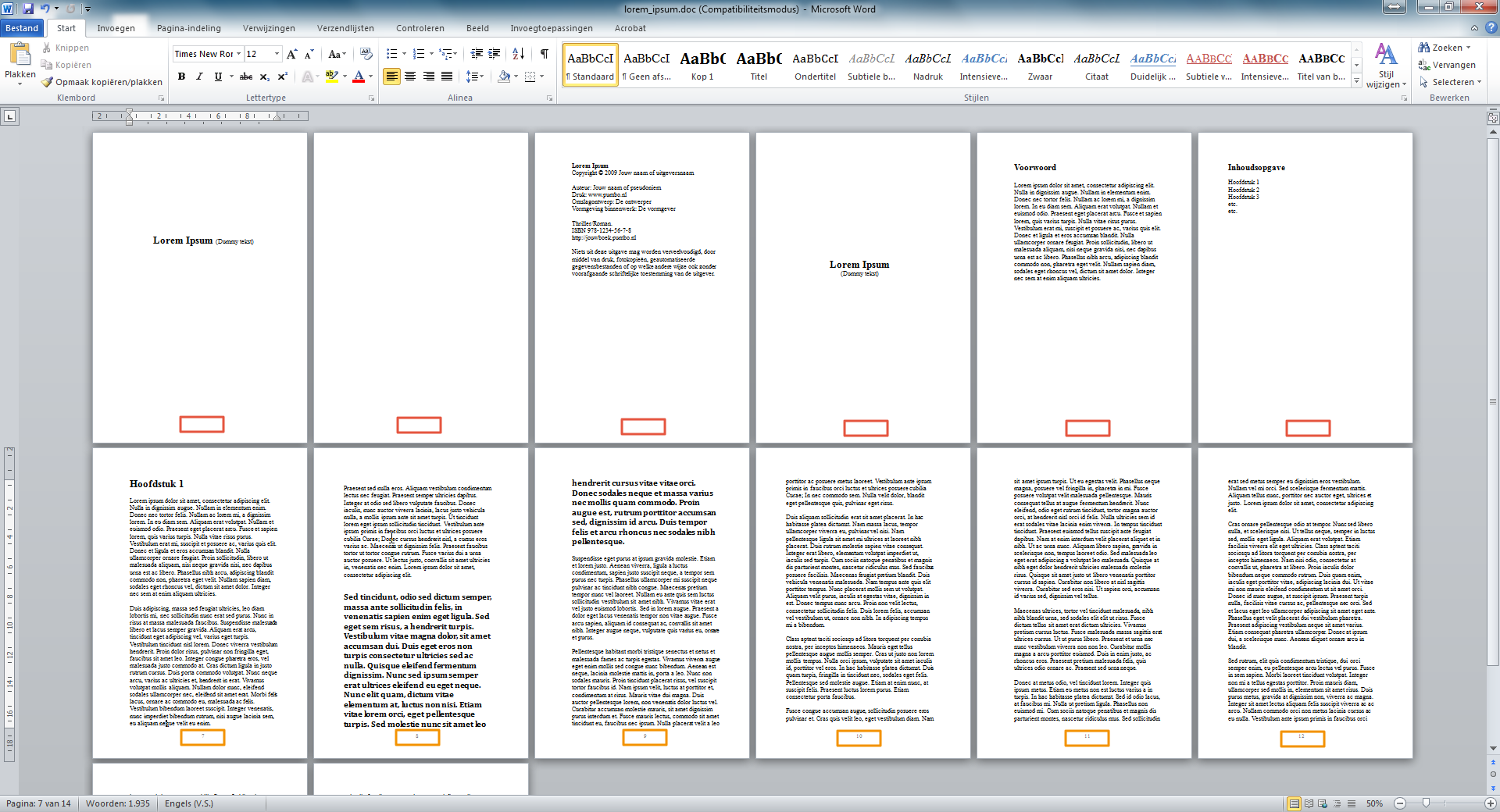Viewport: 1500px width, 812px height.
Task: Click the Hoofdstuk 1 page thumbnail
Action: coord(200,603)
